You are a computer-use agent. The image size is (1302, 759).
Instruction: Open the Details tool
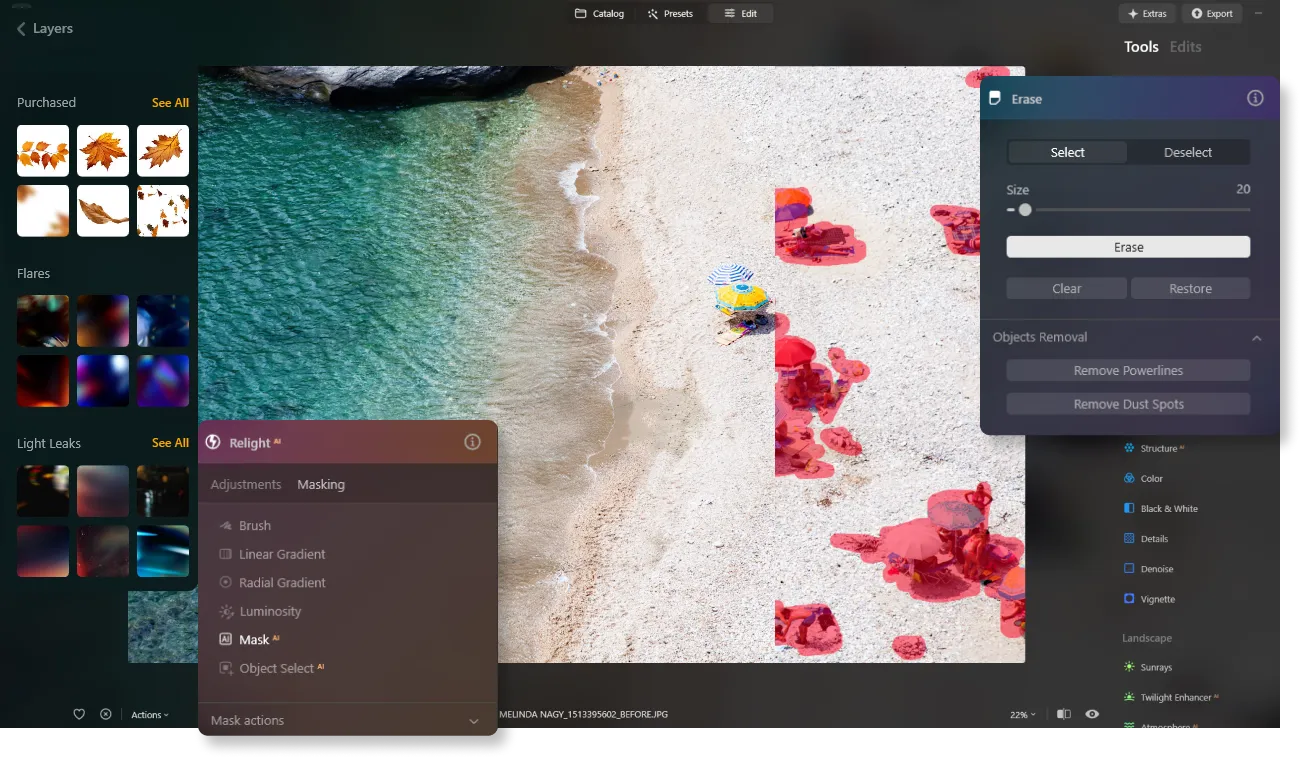(1145, 538)
